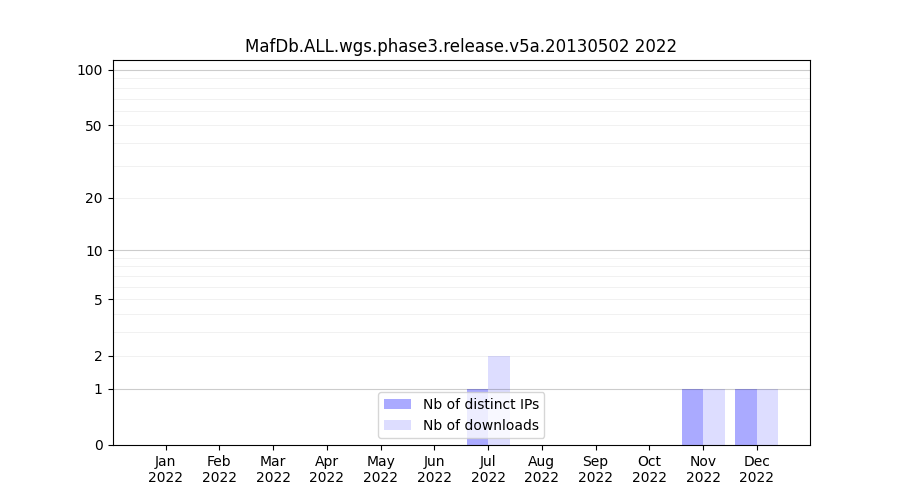Click the November distinct IPs bar
The width and height of the screenshot is (900, 500).
[x=692, y=416]
